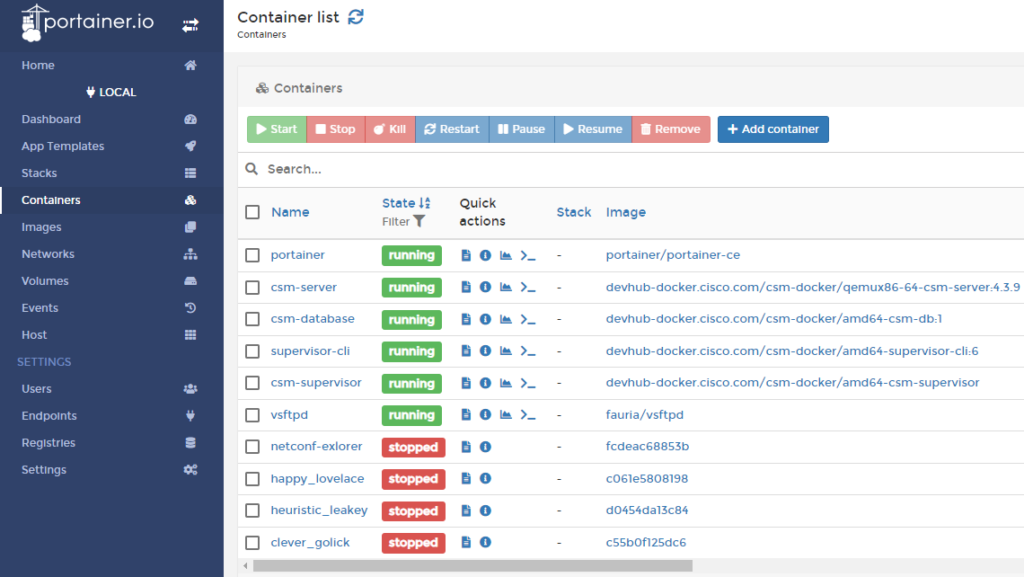1024x577 pixels.
Task: Open the State filter funnel
Action: click(x=419, y=222)
